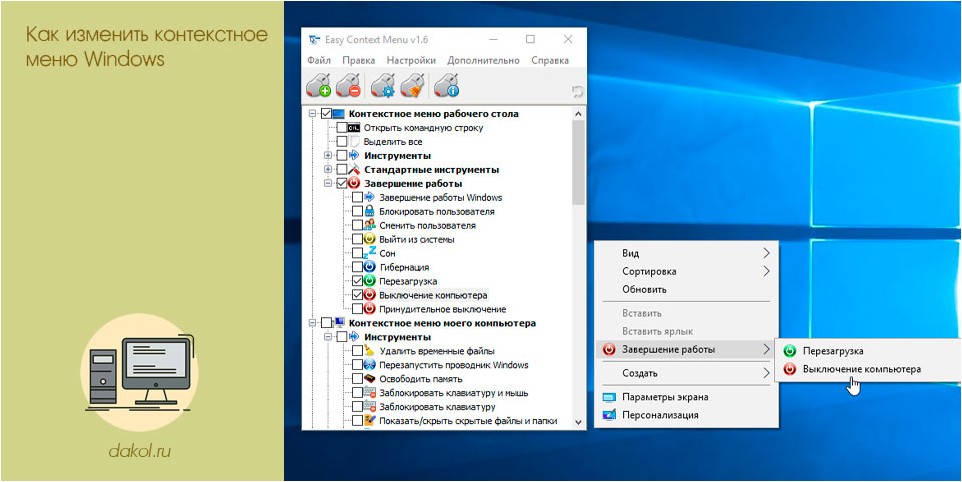Choose Перезагрузка in the context submenu
962x482 pixels.
pos(868,351)
